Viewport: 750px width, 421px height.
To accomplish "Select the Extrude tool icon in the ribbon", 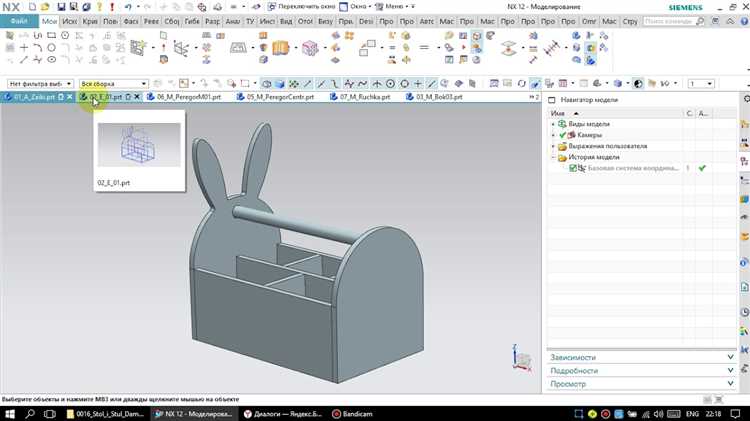I will (x=280, y=48).
